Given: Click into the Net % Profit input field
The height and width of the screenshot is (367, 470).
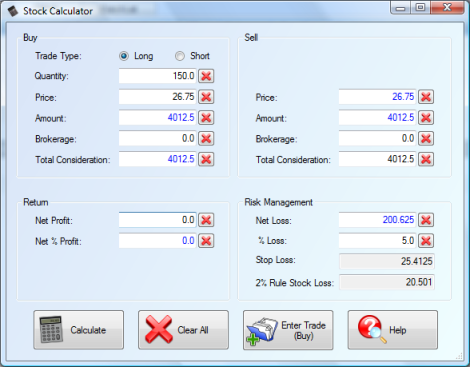Looking at the screenshot, I should [x=158, y=241].
